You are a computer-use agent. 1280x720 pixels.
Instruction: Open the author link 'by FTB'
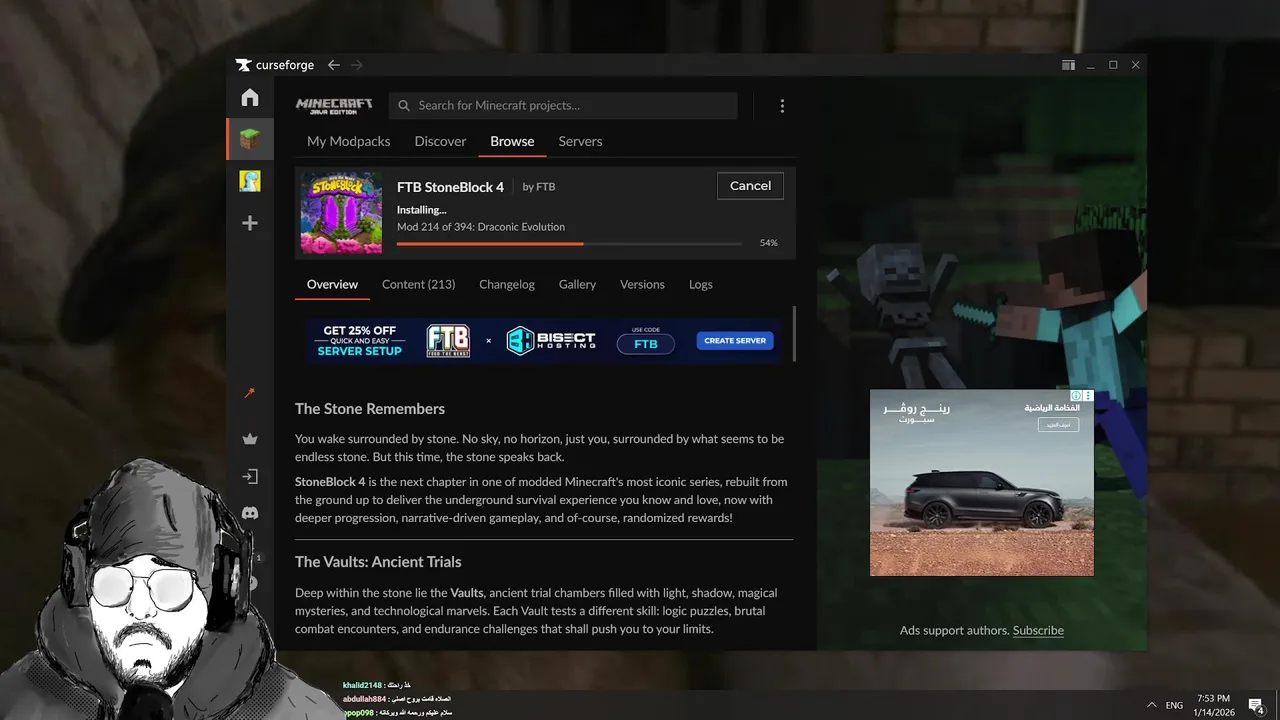coord(539,187)
